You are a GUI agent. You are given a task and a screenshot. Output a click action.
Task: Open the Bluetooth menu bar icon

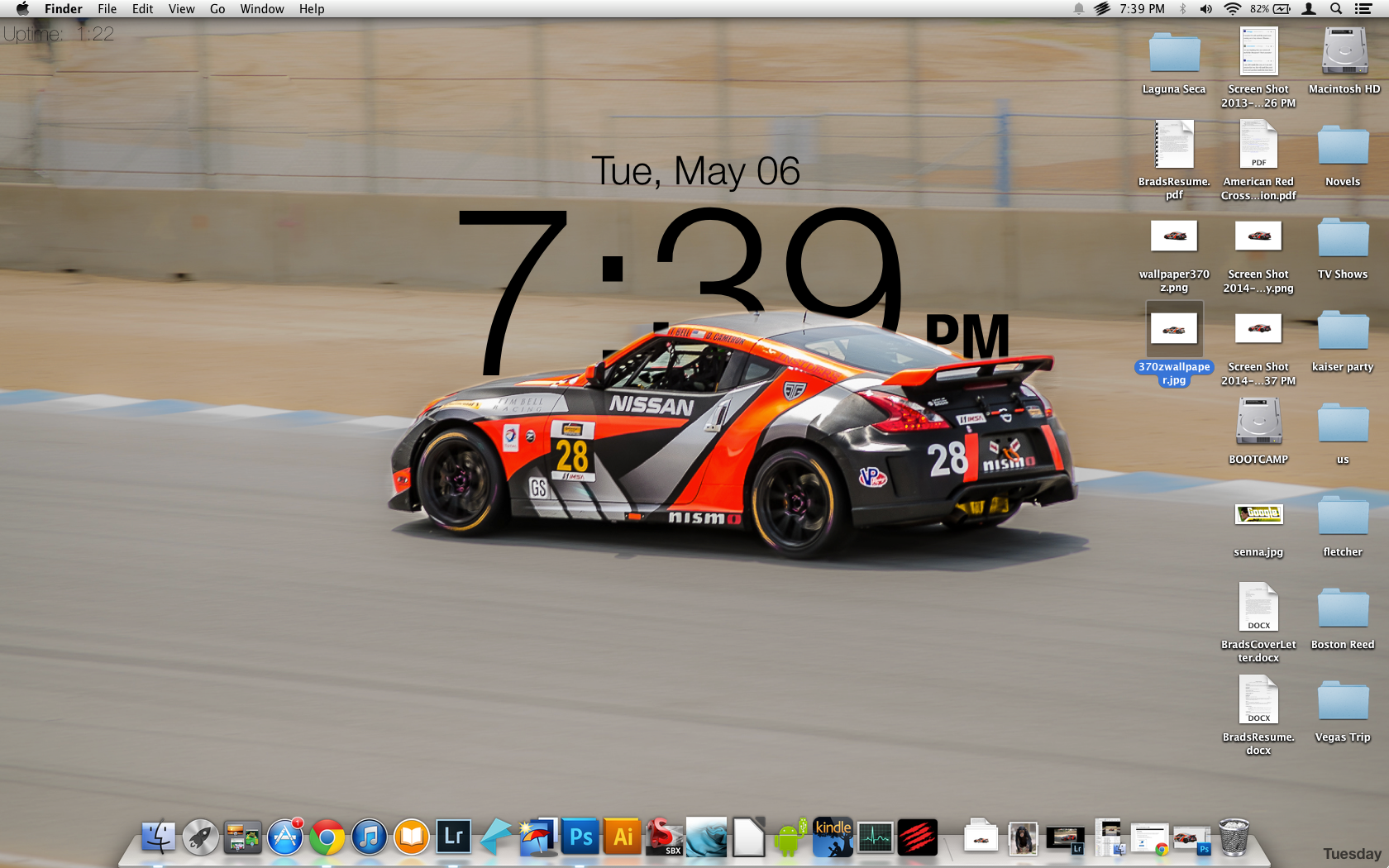[x=1182, y=9]
